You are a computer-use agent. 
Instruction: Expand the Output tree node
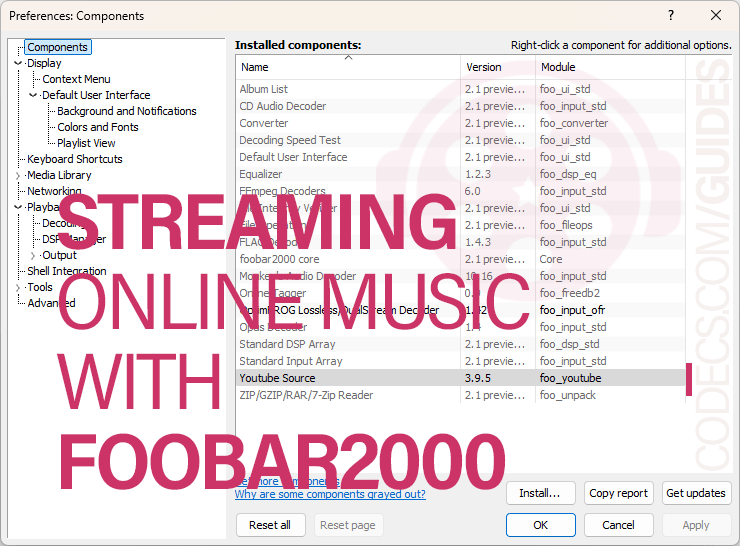(33, 256)
